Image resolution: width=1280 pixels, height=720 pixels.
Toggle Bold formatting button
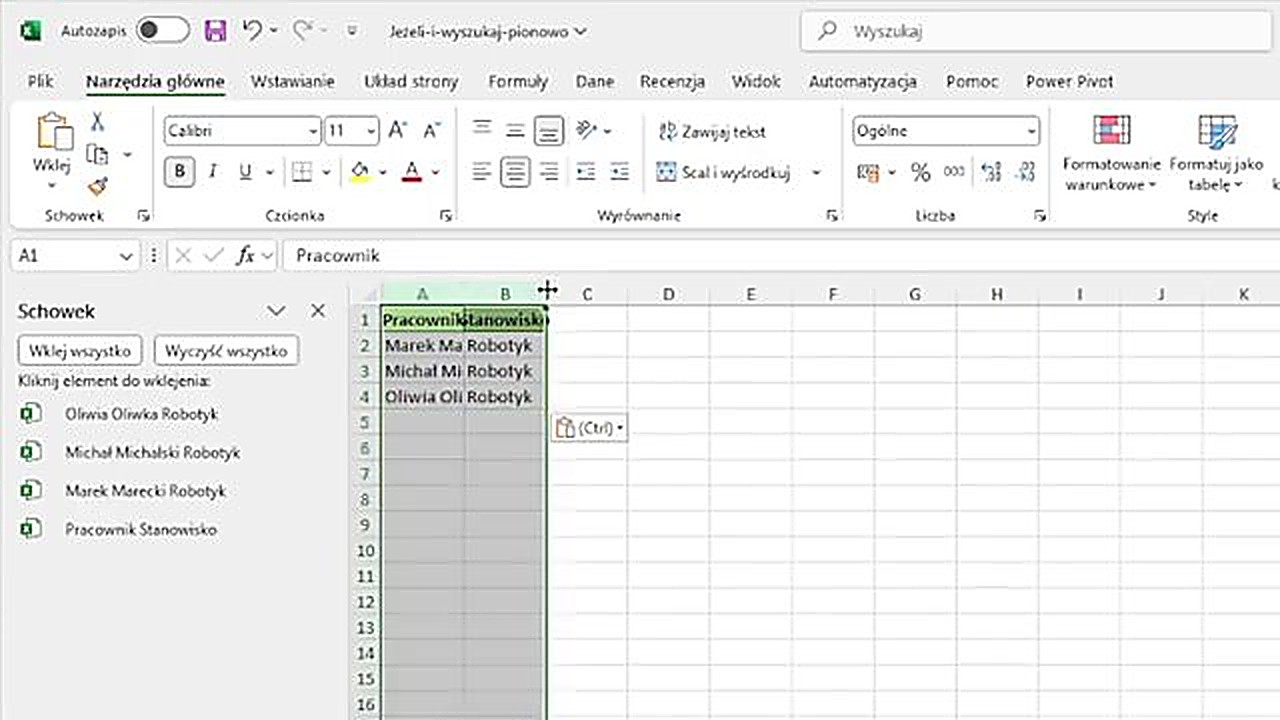179,173
